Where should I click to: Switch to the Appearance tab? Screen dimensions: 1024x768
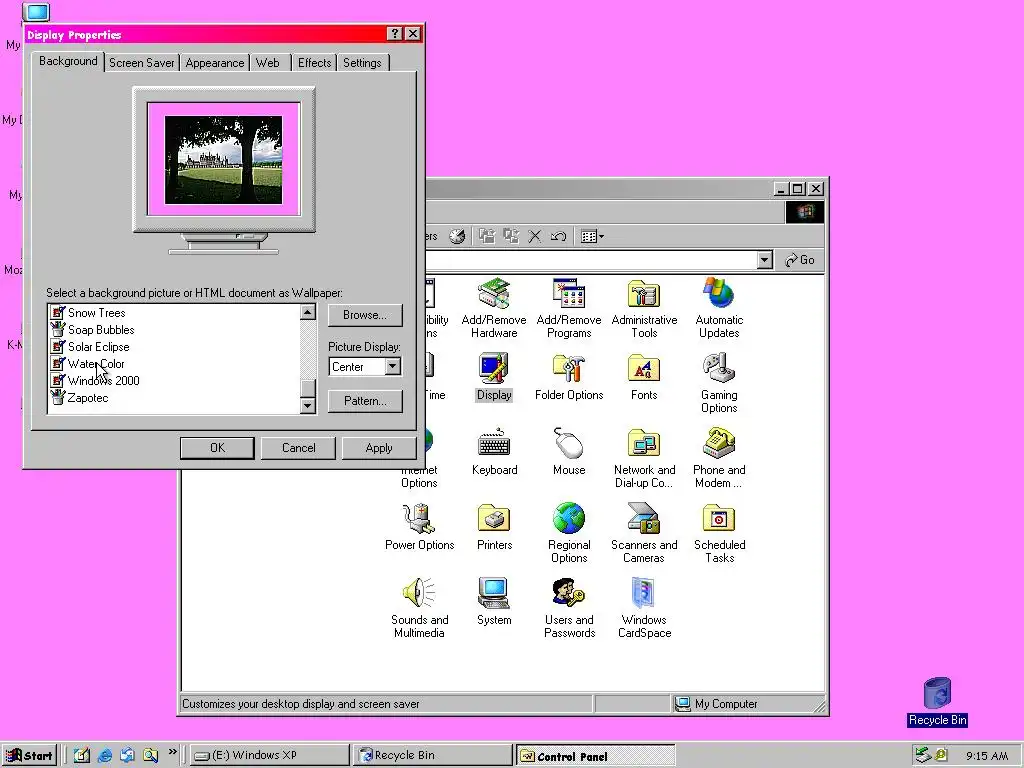tap(214, 63)
